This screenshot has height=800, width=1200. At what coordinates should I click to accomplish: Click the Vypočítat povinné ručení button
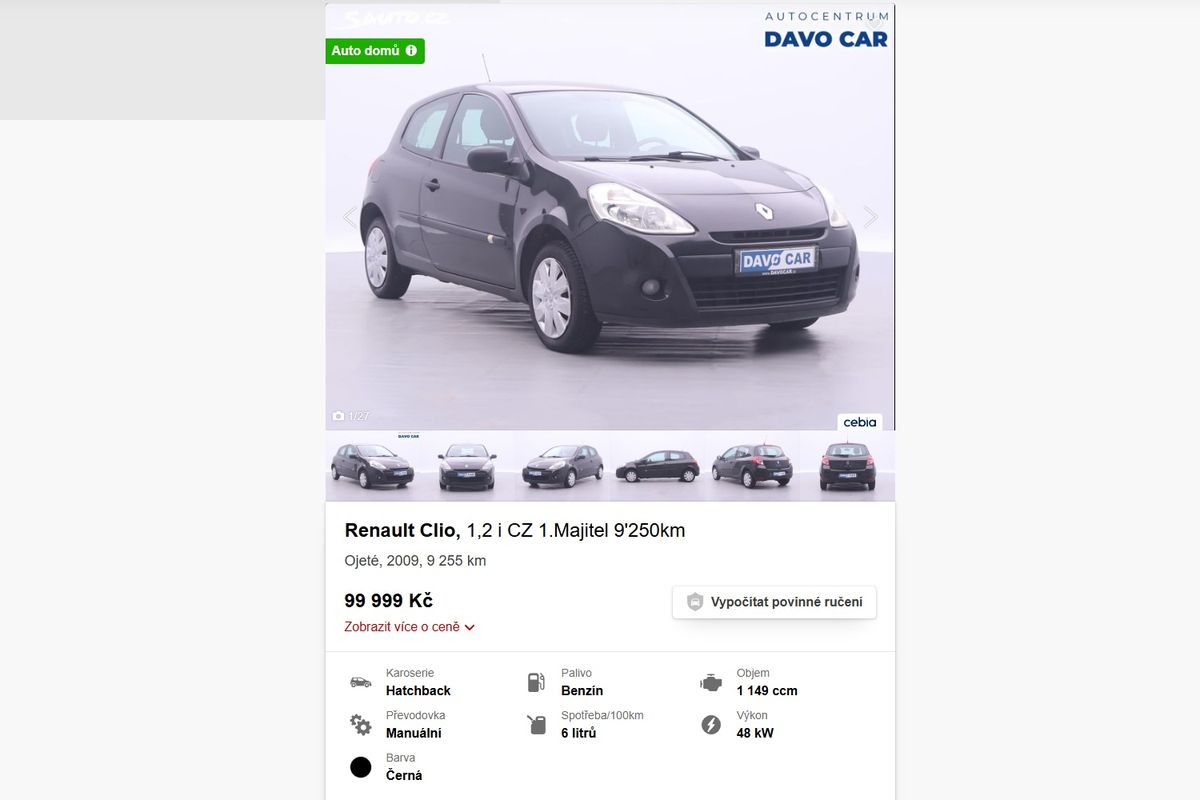(x=774, y=602)
